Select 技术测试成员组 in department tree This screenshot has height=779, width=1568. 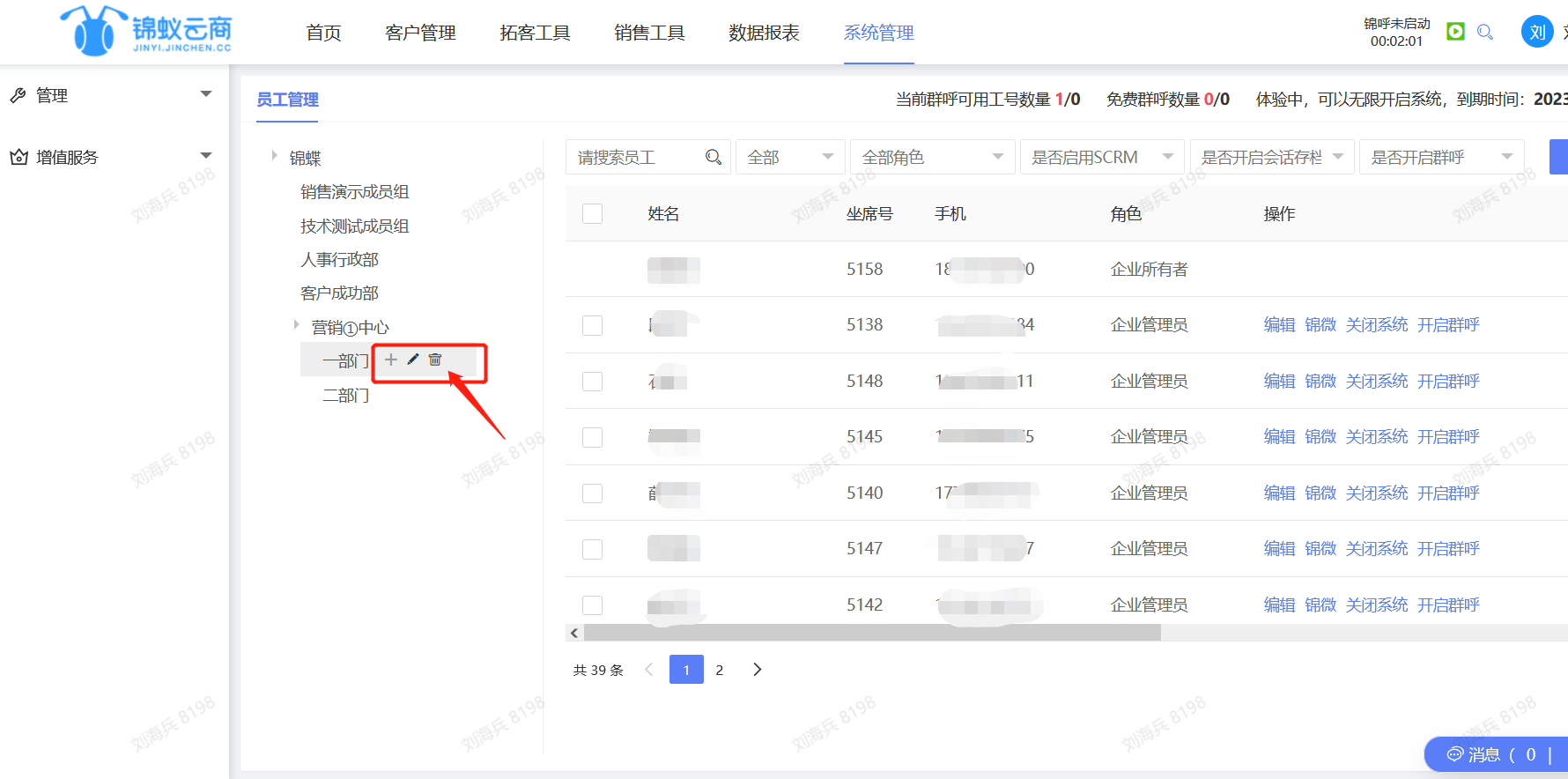354,226
